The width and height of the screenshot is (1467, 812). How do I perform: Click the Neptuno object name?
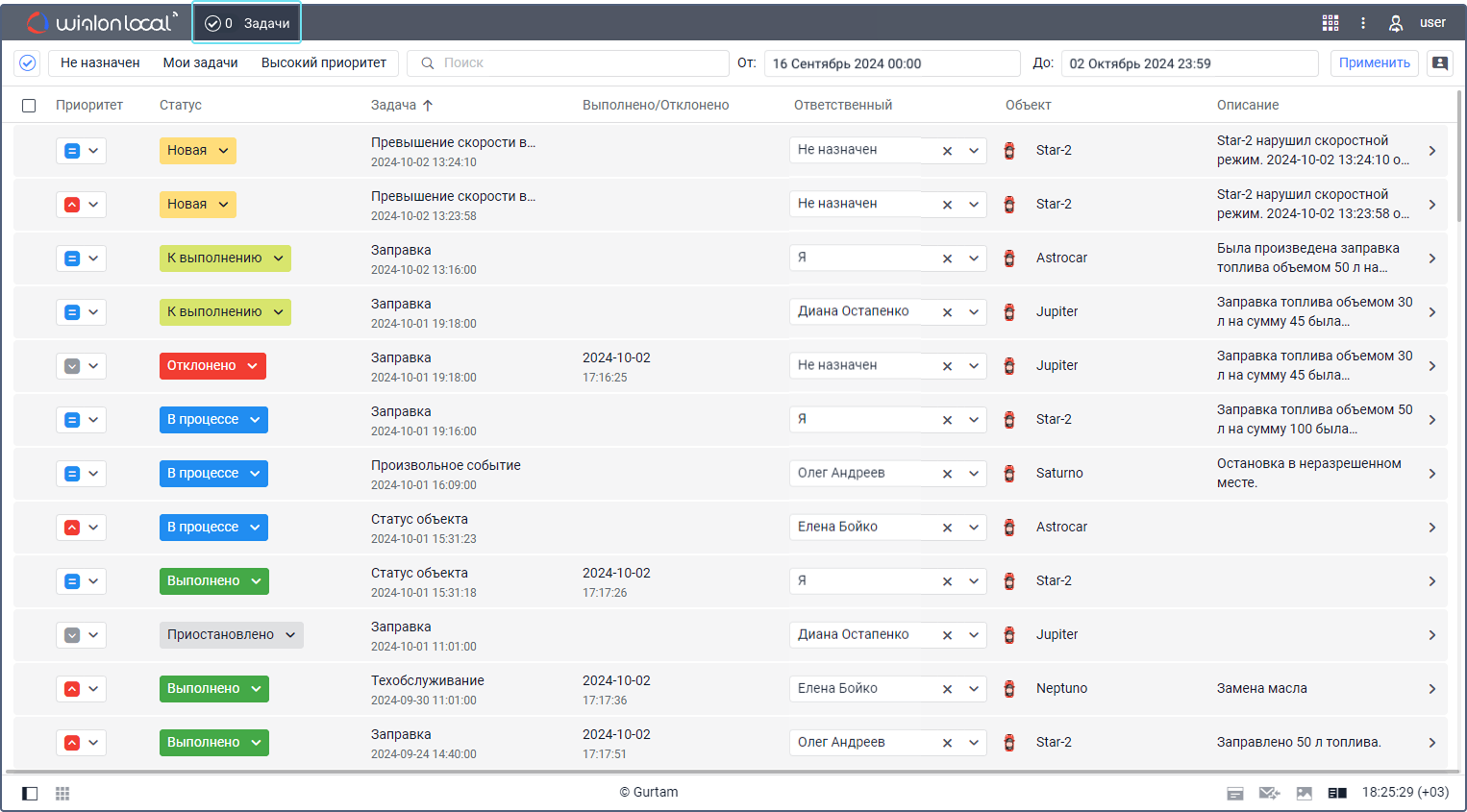1061,688
